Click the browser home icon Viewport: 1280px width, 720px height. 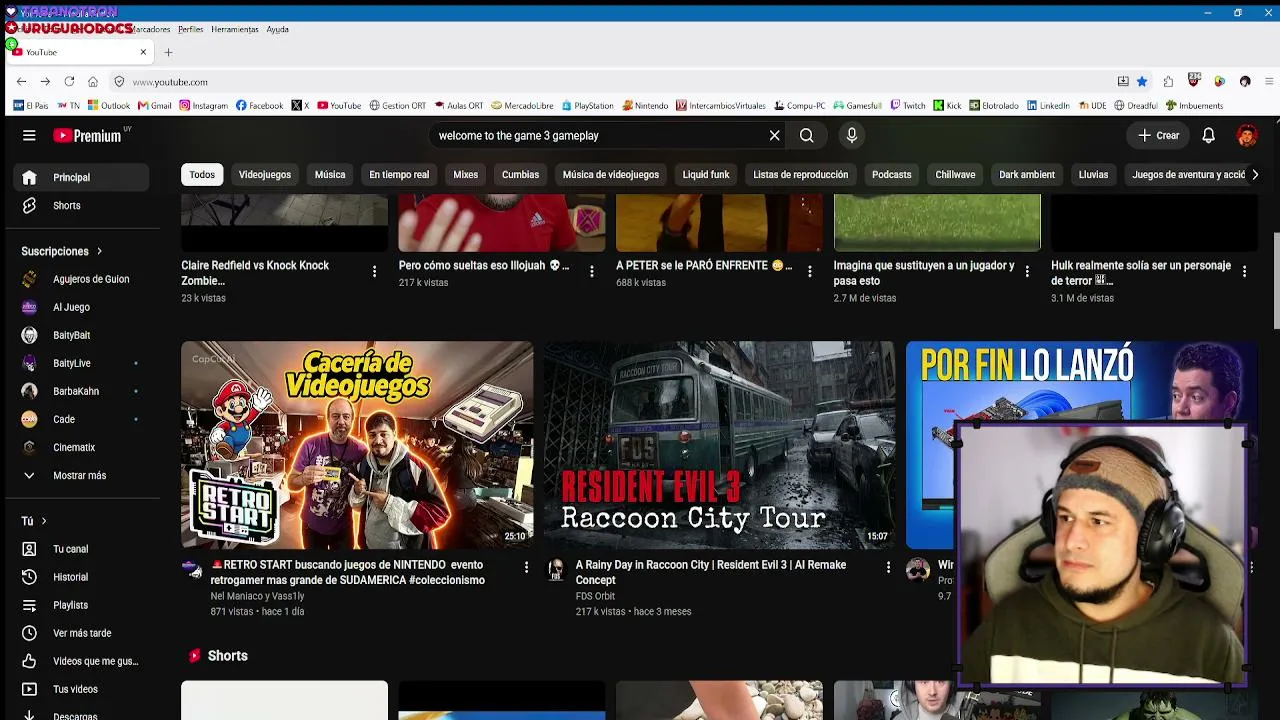coord(93,81)
